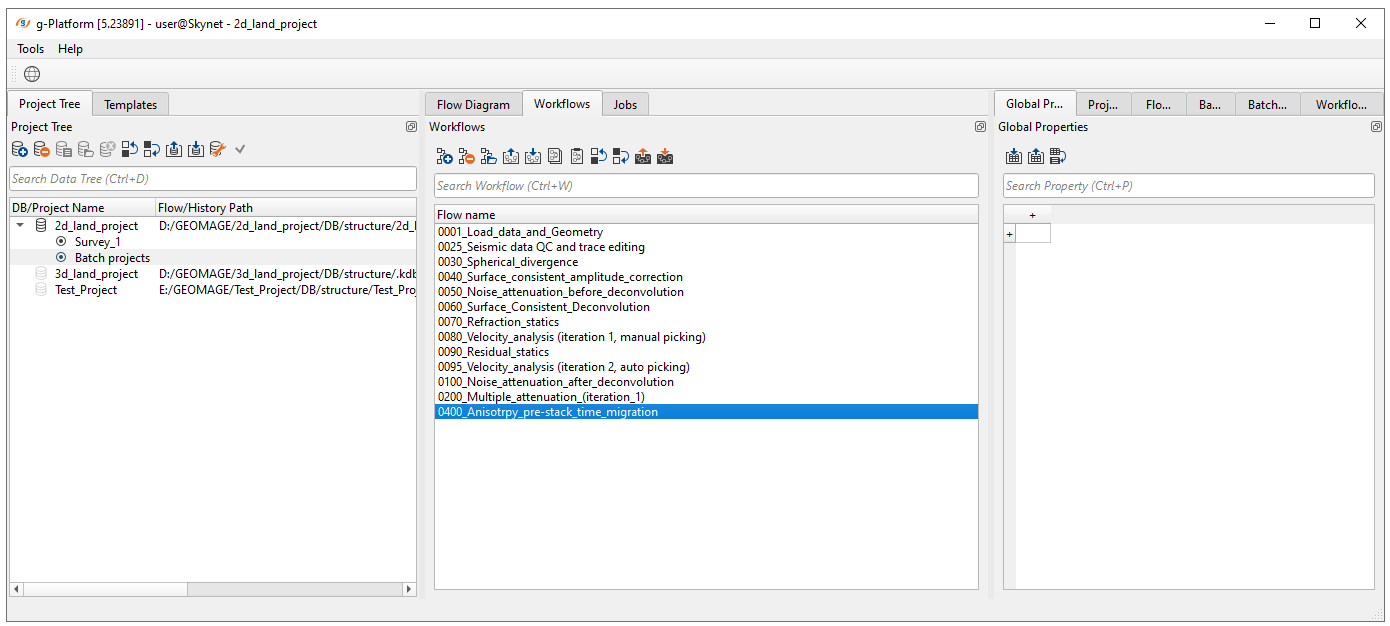Collapse the 2d_land_project tree node
The image size is (1390, 626).
[x=21, y=226]
